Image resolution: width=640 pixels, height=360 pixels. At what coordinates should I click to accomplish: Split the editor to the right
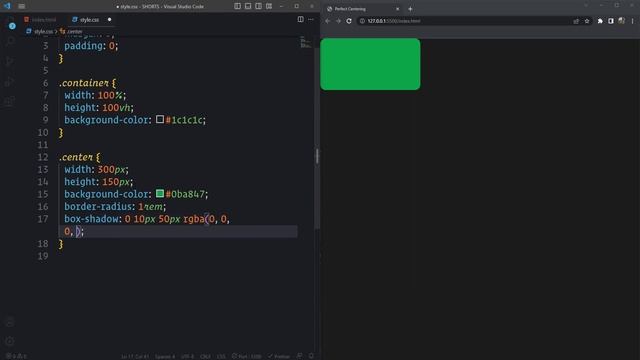(x=300, y=19)
